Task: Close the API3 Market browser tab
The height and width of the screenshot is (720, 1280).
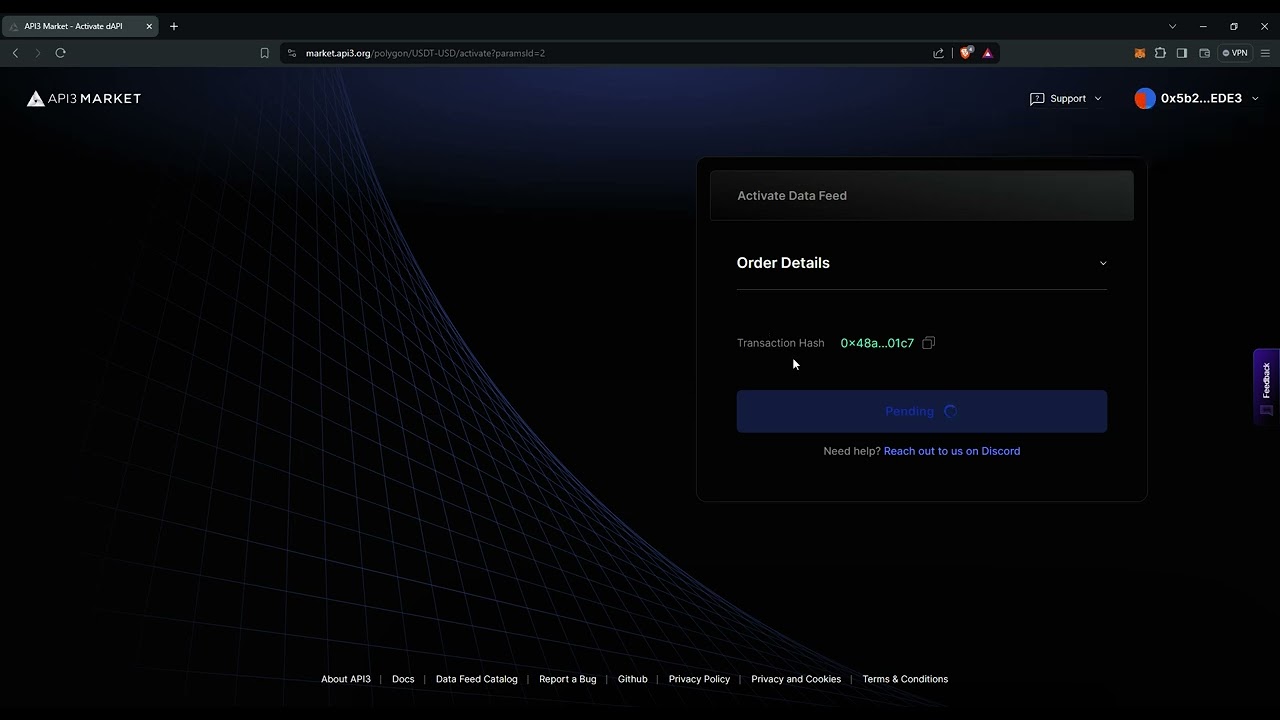Action: 149,26
